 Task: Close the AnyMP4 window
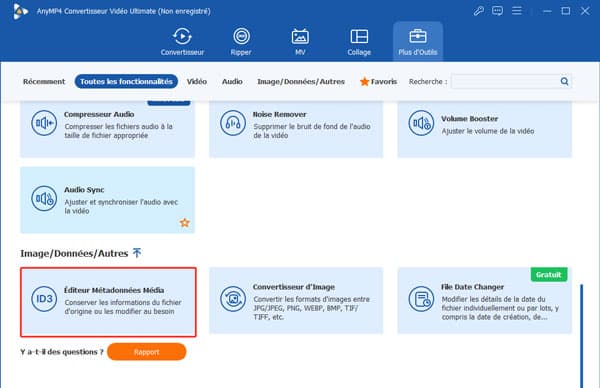[x=585, y=11]
